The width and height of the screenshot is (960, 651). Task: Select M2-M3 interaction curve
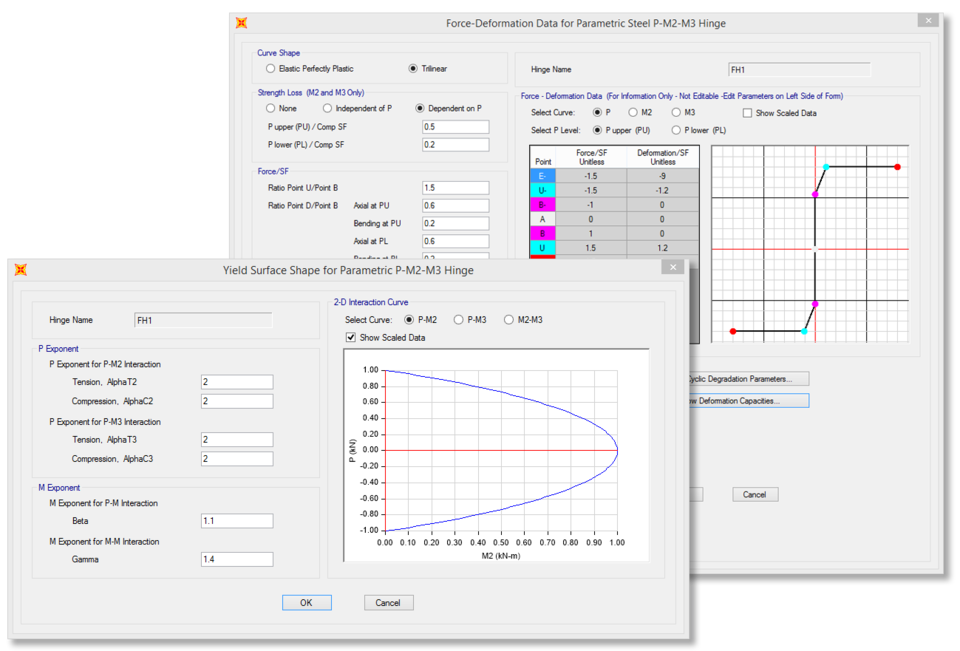(509, 320)
